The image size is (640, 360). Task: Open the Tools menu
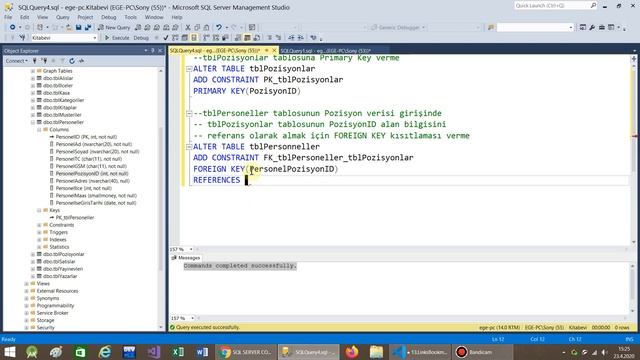point(131,17)
